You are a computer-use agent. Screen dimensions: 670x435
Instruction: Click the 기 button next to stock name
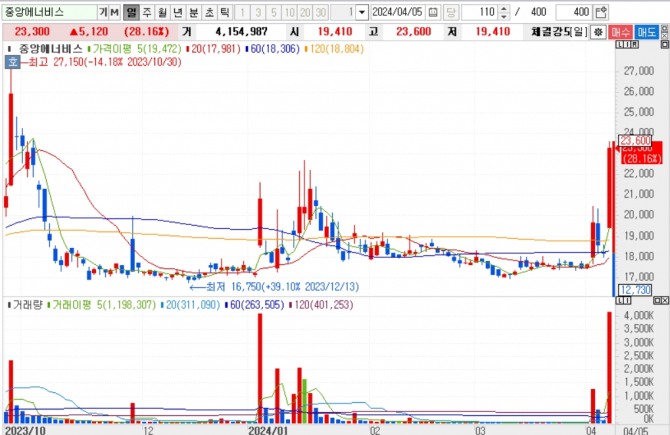[103, 12]
